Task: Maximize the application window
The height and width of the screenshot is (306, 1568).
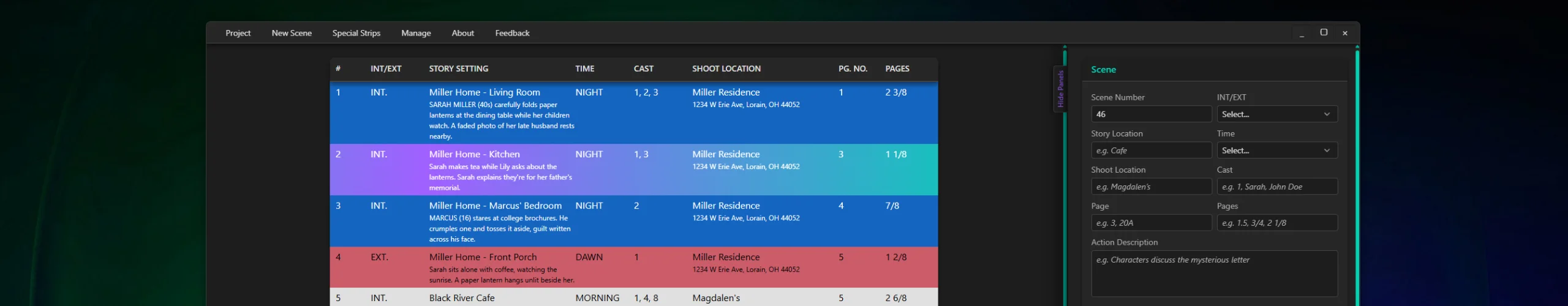Action: pos(1324,32)
